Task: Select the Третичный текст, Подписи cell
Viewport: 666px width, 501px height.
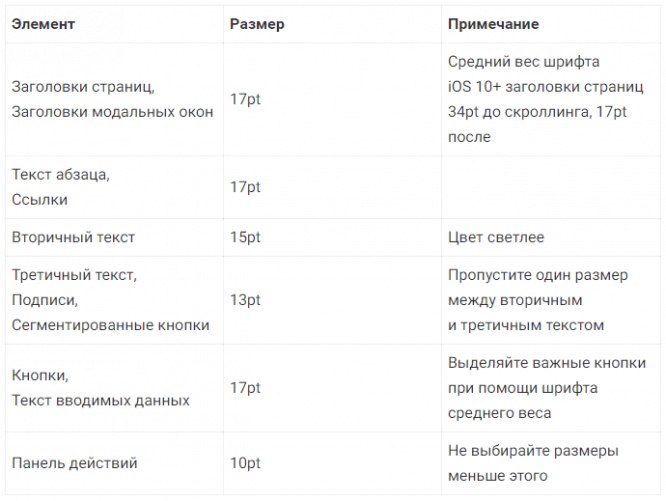Action: [x=111, y=299]
